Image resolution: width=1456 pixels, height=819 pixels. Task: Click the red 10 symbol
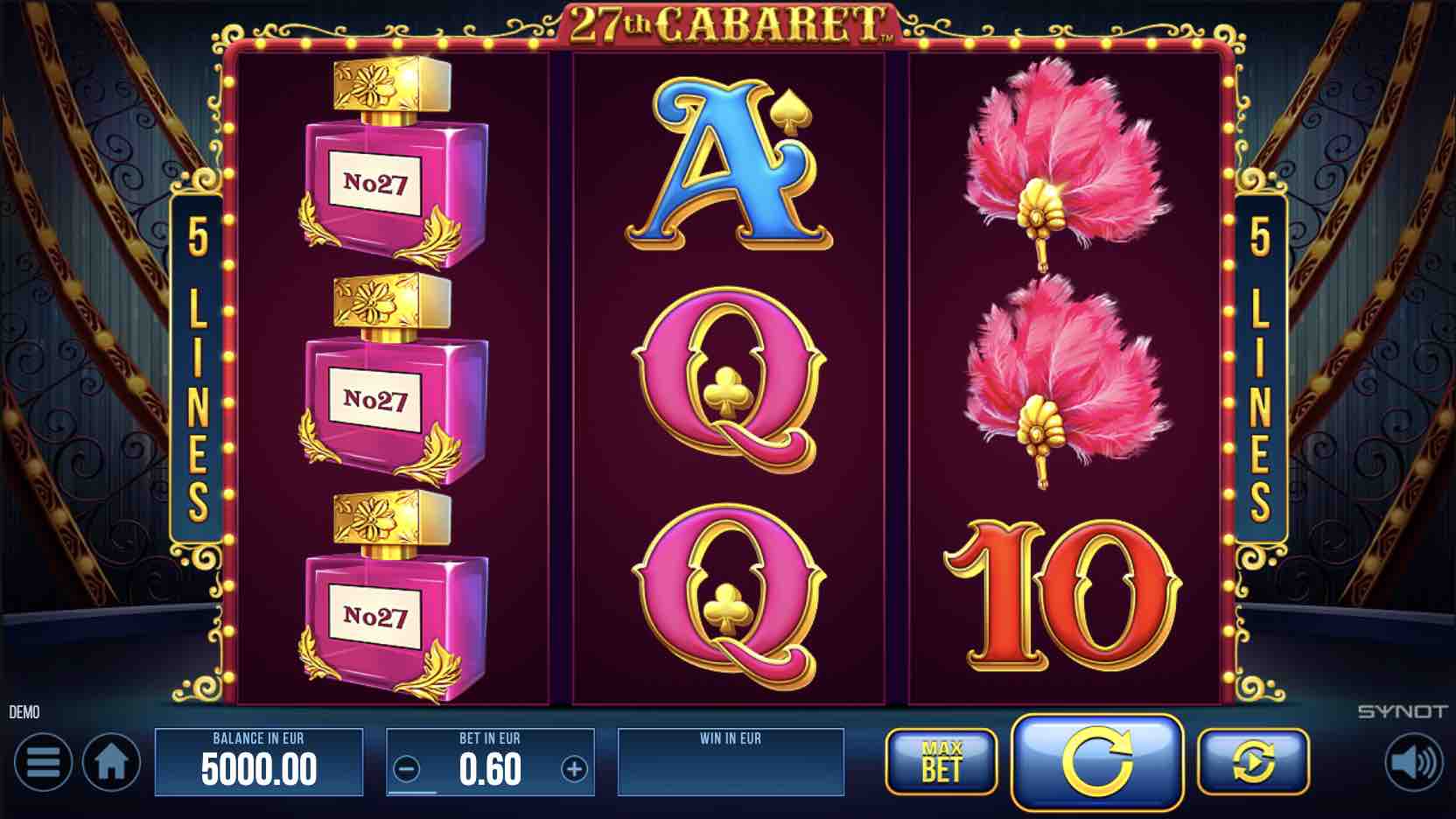click(x=1061, y=597)
